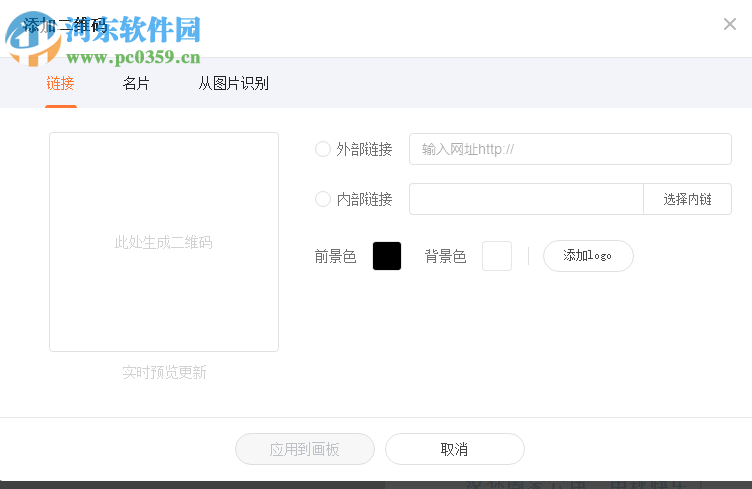Screen dimensions: 752x489
Task: Open the 名片 tab
Action: 136,83
